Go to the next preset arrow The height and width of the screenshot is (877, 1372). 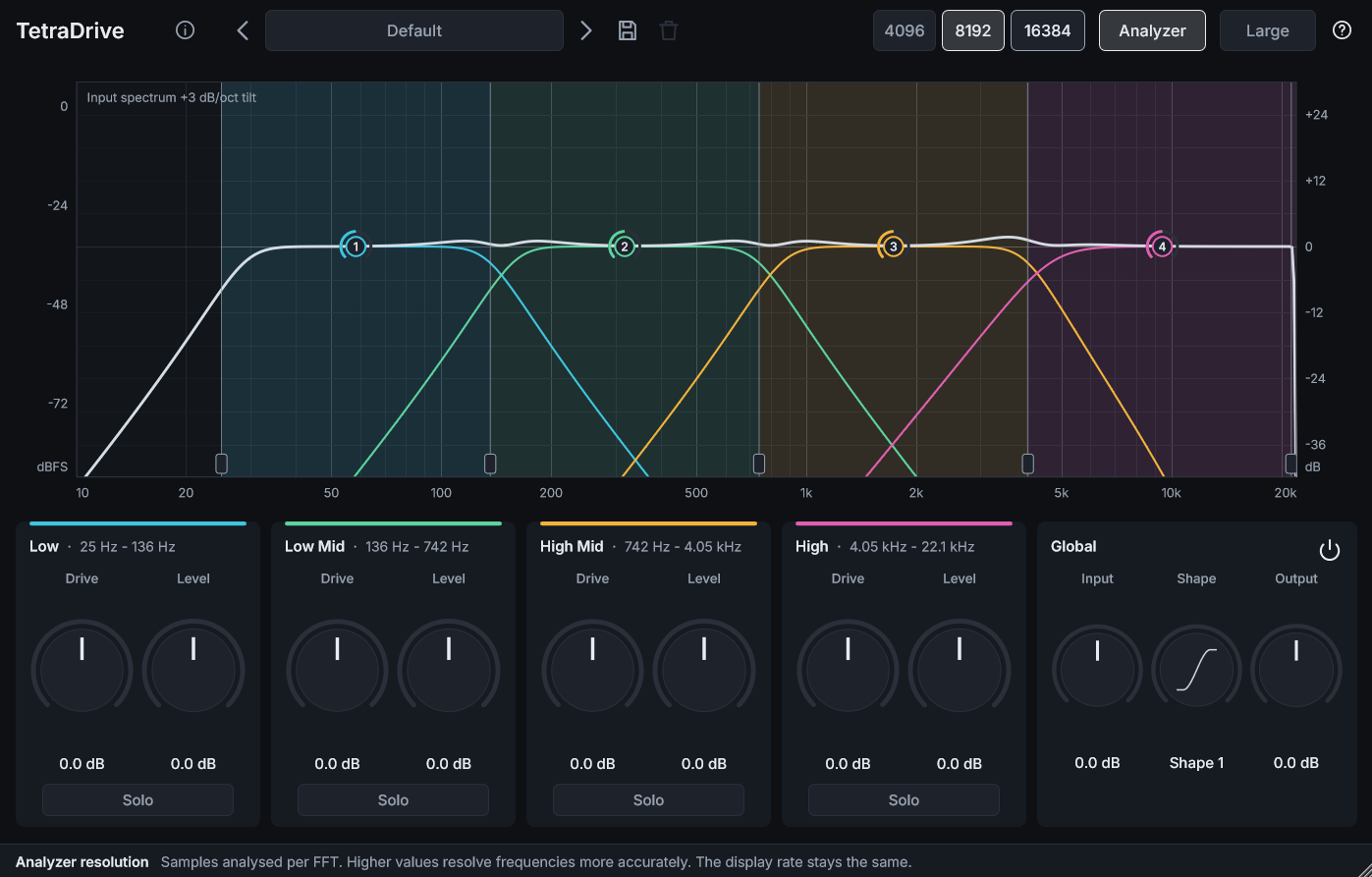(x=586, y=30)
